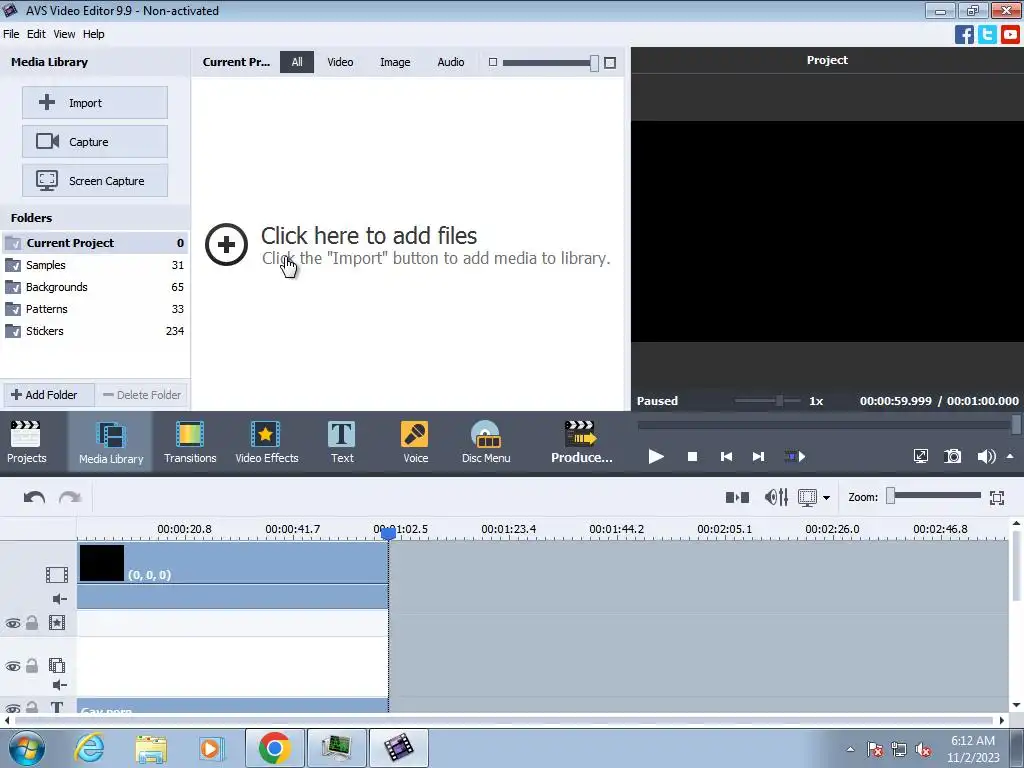Viewport: 1024px width, 768px height.
Task: Open the Facebook page icon
Action: pyautogui.click(x=964, y=35)
